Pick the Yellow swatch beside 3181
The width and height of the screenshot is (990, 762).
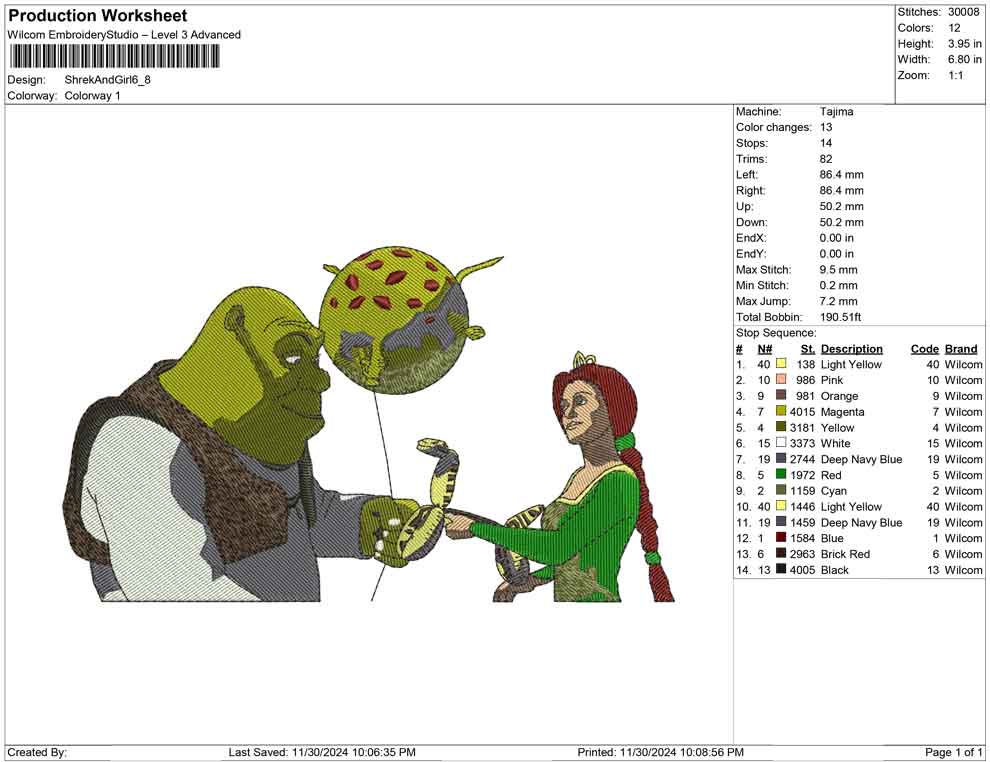click(x=781, y=427)
